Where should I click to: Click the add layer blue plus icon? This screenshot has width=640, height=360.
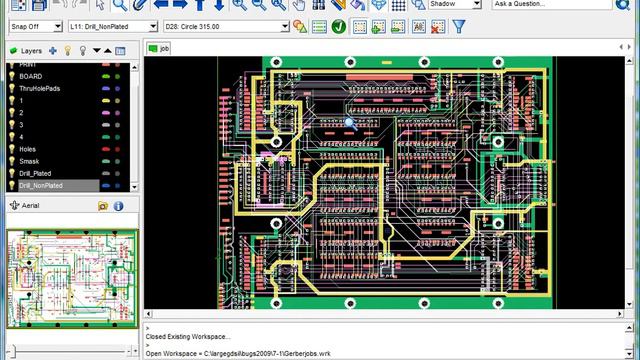coord(53,51)
